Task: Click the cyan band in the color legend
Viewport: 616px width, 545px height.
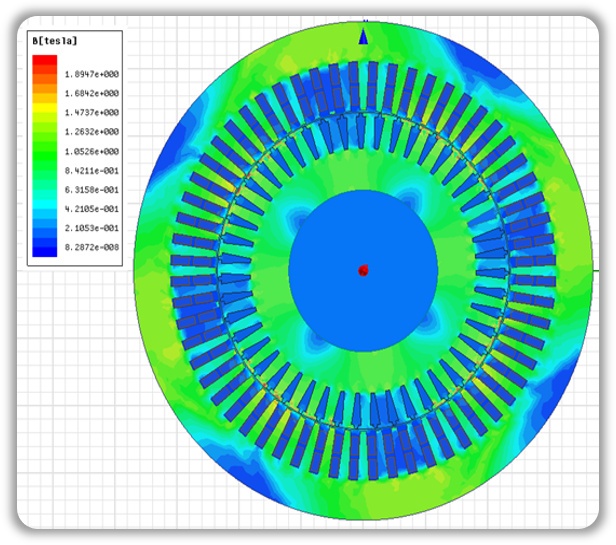Action: point(44,204)
